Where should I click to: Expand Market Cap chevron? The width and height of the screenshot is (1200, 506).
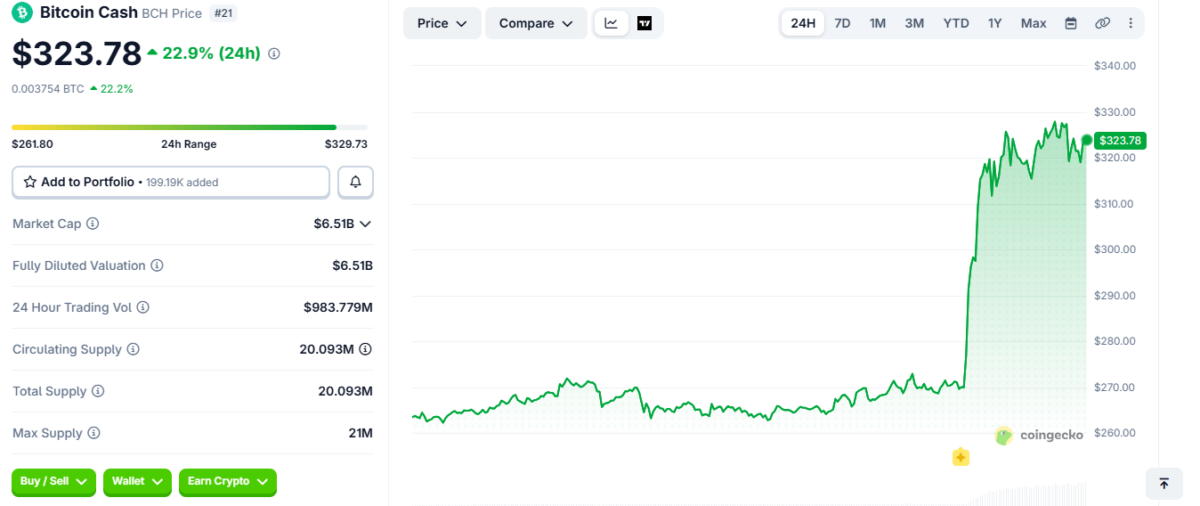click(365, 224)
